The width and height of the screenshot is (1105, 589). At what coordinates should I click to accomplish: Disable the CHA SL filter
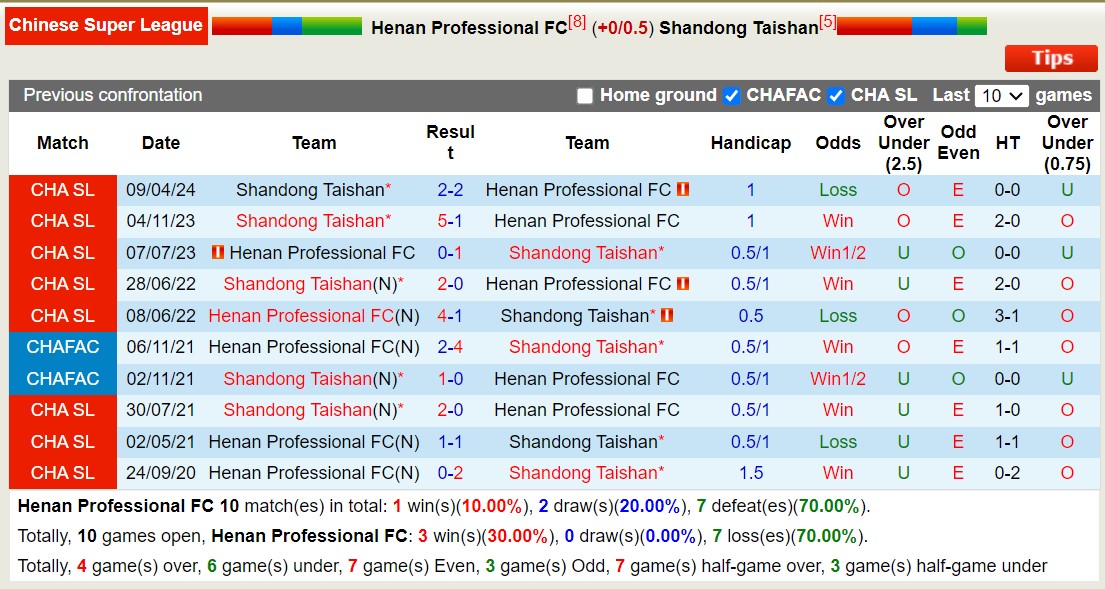(x=838, y=96)
